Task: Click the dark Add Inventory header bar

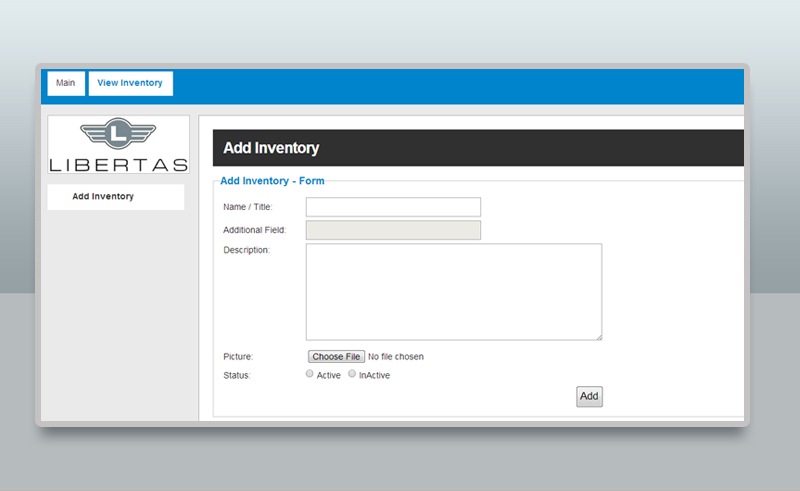Action: coord(478,148)
